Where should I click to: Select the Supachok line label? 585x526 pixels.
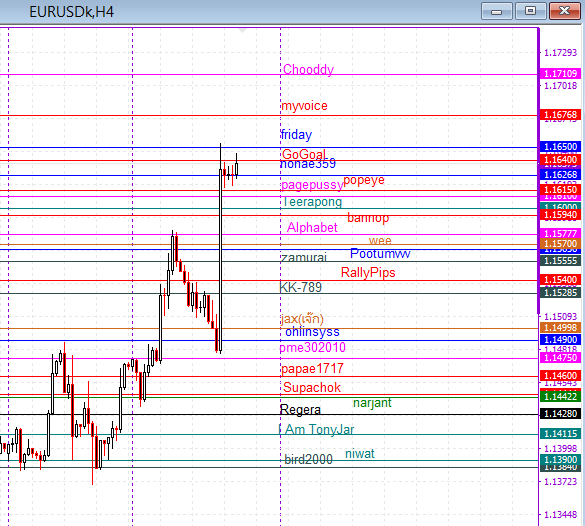(312, 388)
